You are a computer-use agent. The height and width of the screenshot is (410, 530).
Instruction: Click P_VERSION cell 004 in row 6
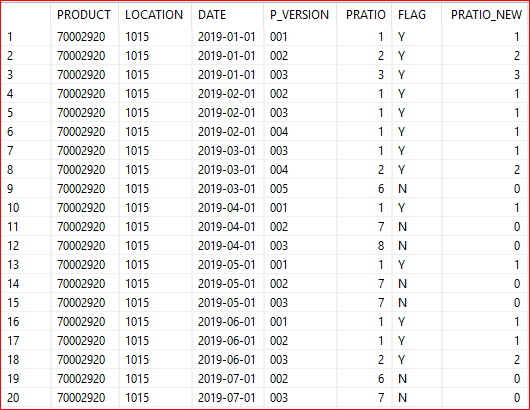(279, 131)
